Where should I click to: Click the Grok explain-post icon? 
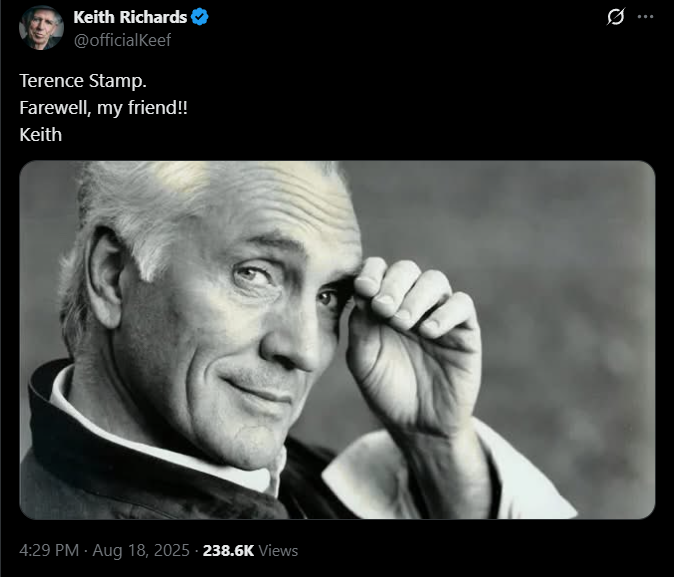(616, 18)
